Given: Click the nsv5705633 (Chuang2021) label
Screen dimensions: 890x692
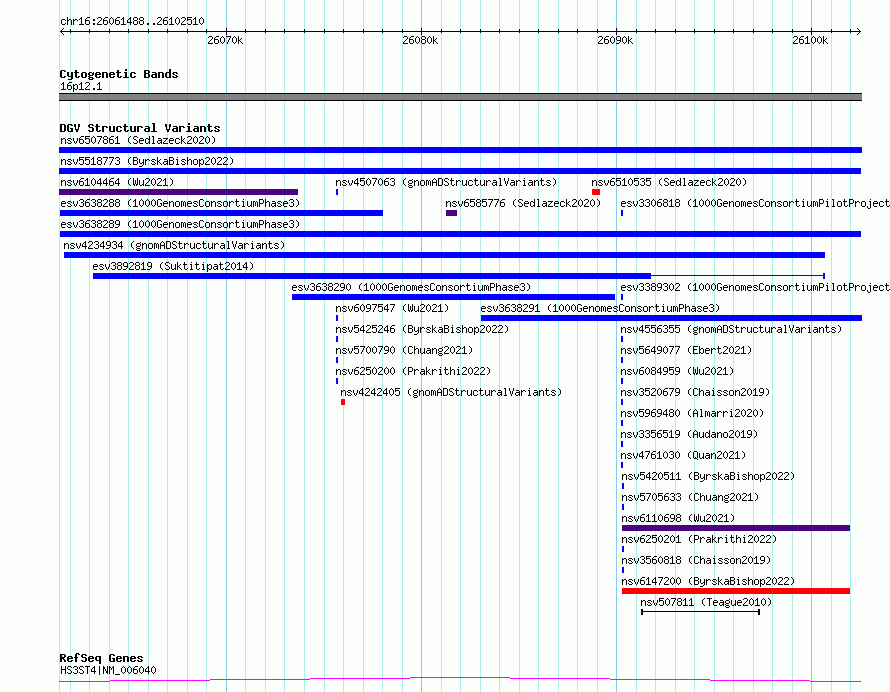Looking at the screenshot, I should click(690, 497).
